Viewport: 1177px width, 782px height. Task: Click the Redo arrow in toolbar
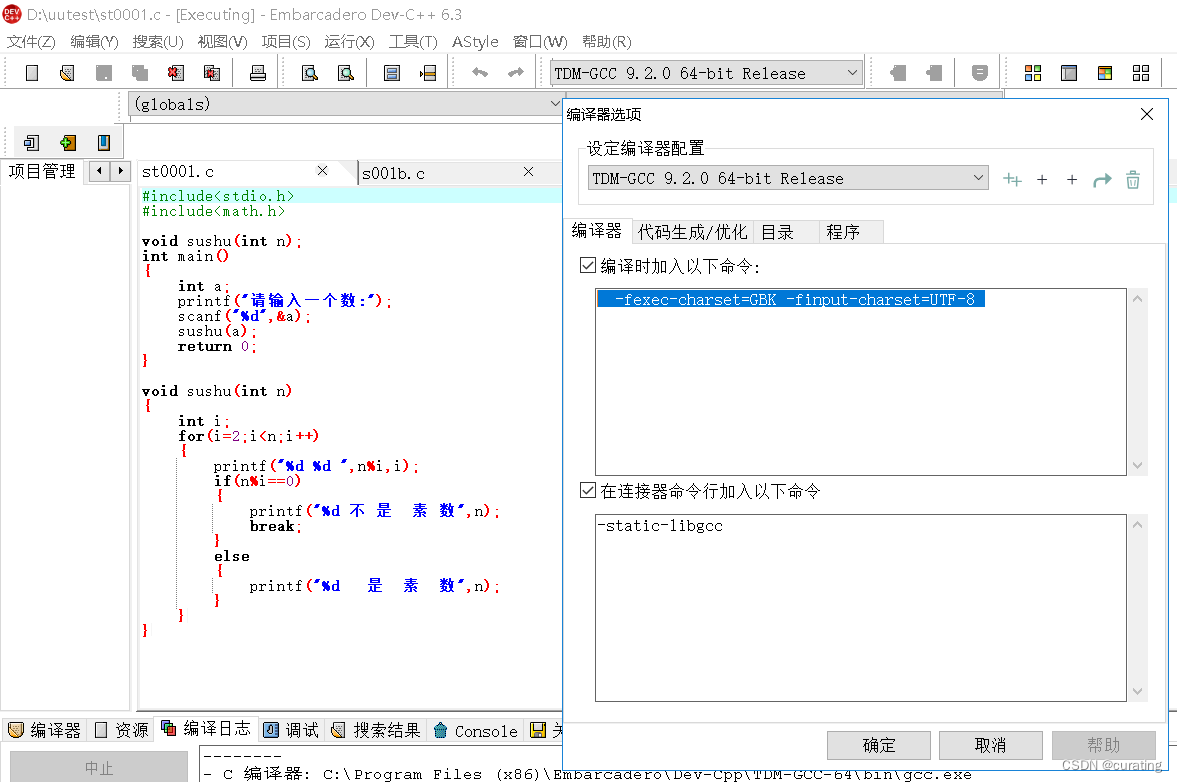click(x=516, y=73)
